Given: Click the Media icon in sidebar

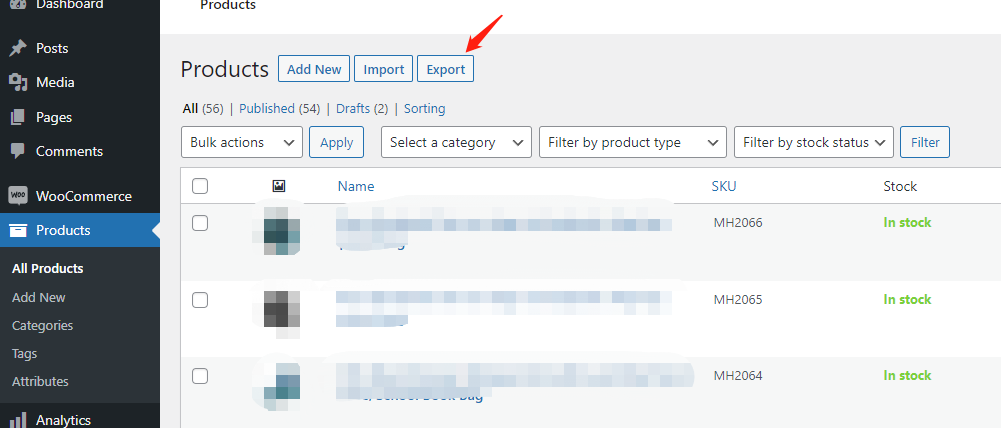Looking at the screenshot, I should (18, 82).
